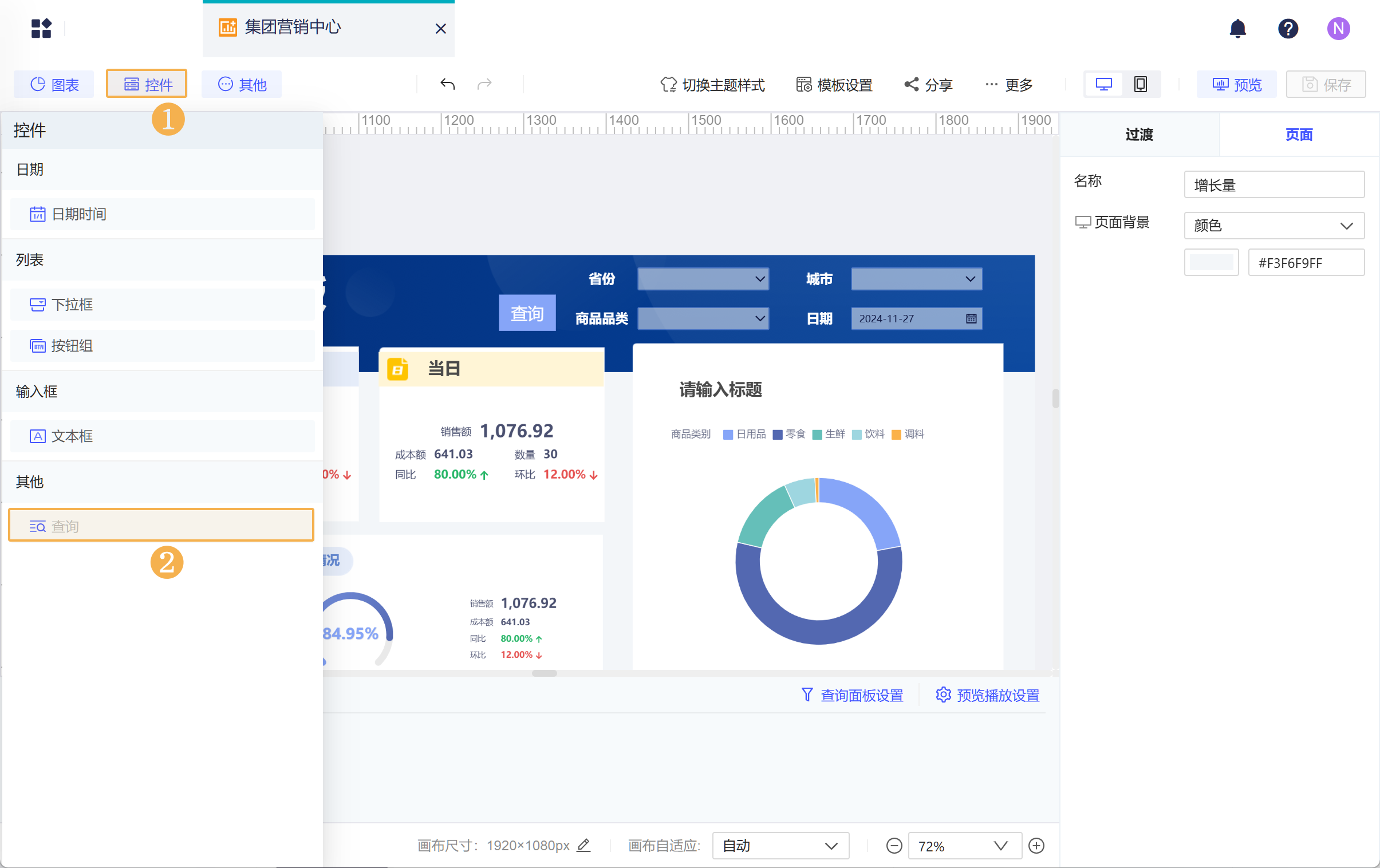Open the 图表 tab
Image resolution: width=1380 pixels, height=868 pixels.
click(54, 85)
